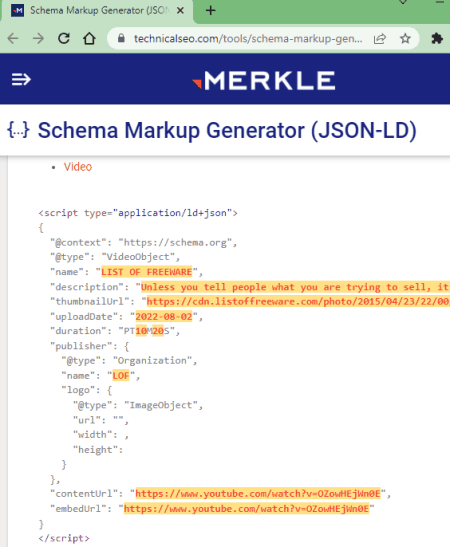This screenshot has height=547, width=450.
Task: Click the Schema Markup Generator heading
Action: 227,130
